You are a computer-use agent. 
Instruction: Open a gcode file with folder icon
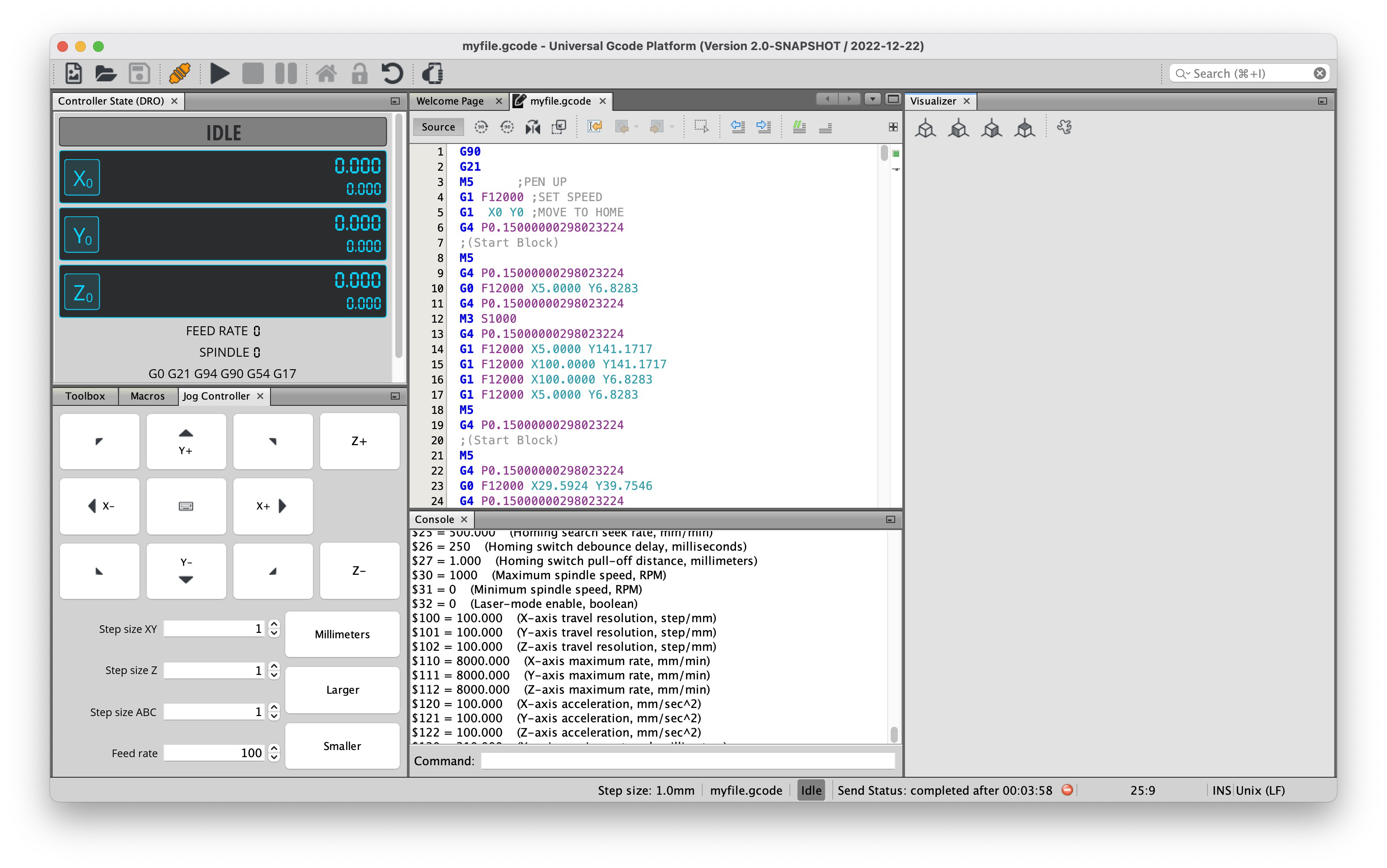106,73
